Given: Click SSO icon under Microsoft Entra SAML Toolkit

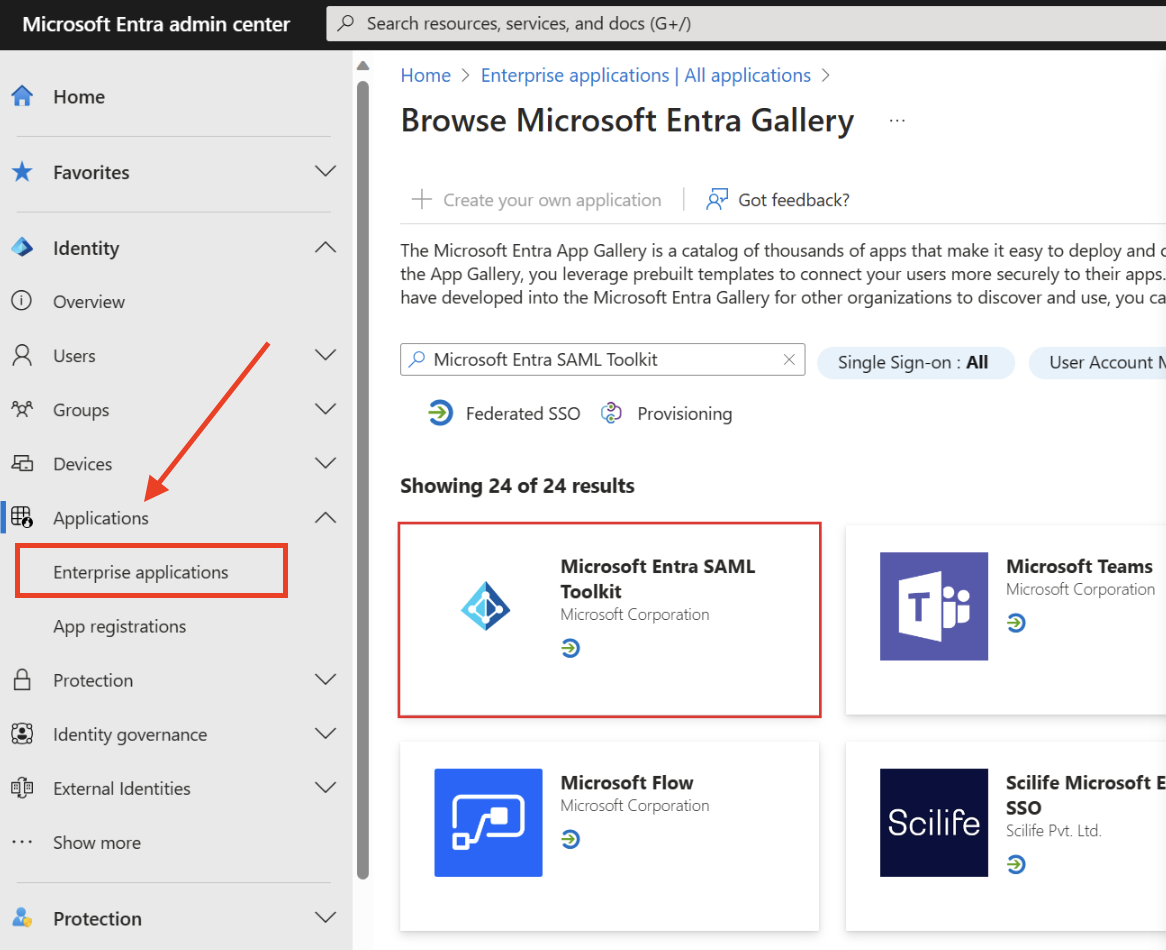Looking at the screenshot, I should coord(570,648).
